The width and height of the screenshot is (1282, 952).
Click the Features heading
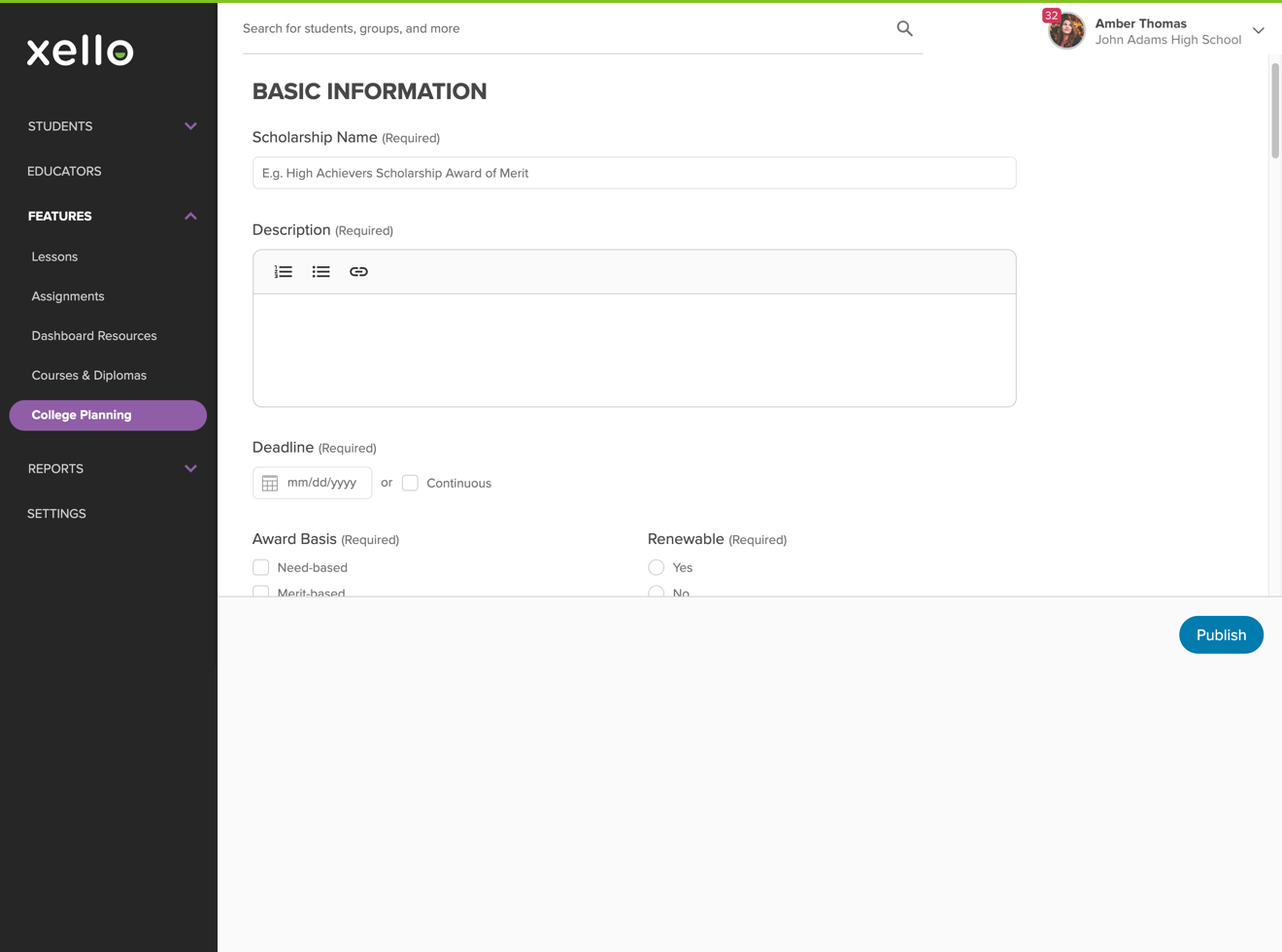[x=60, y=216]
